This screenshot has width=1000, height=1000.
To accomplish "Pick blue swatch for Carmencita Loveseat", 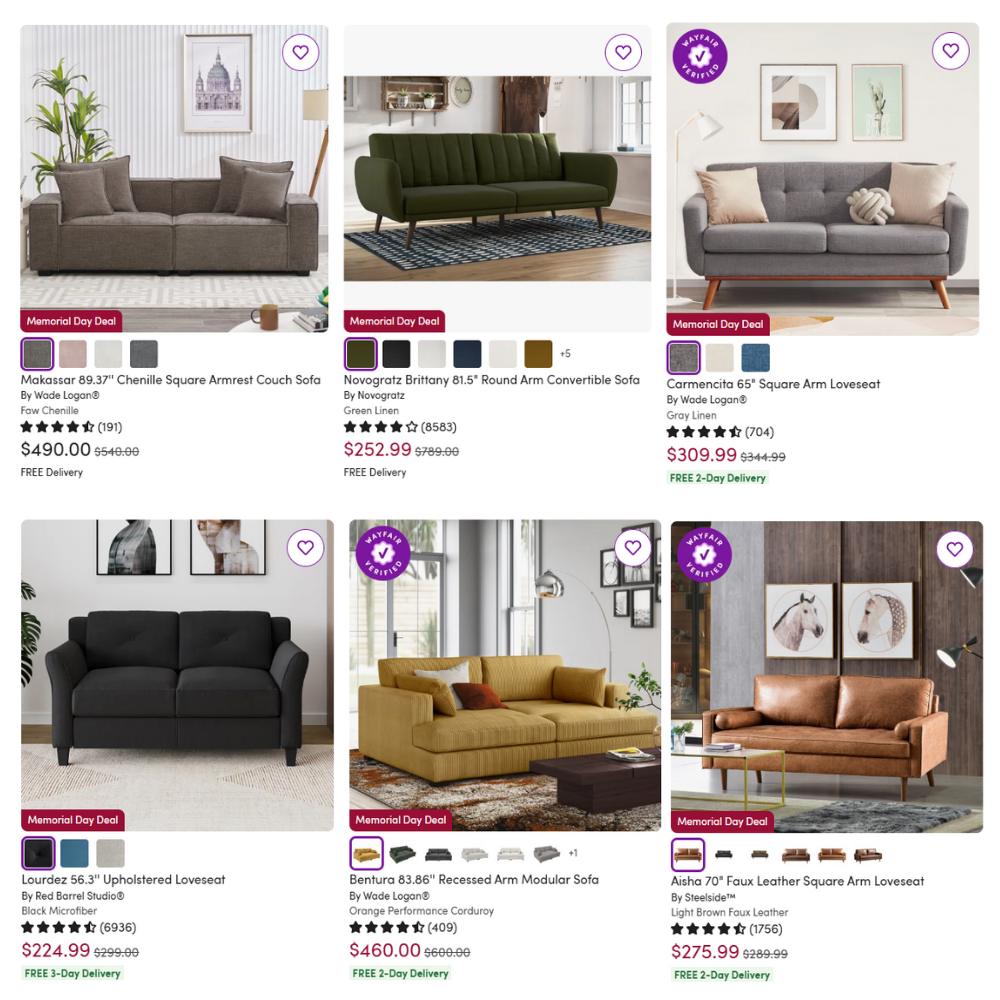I will 755,358.
